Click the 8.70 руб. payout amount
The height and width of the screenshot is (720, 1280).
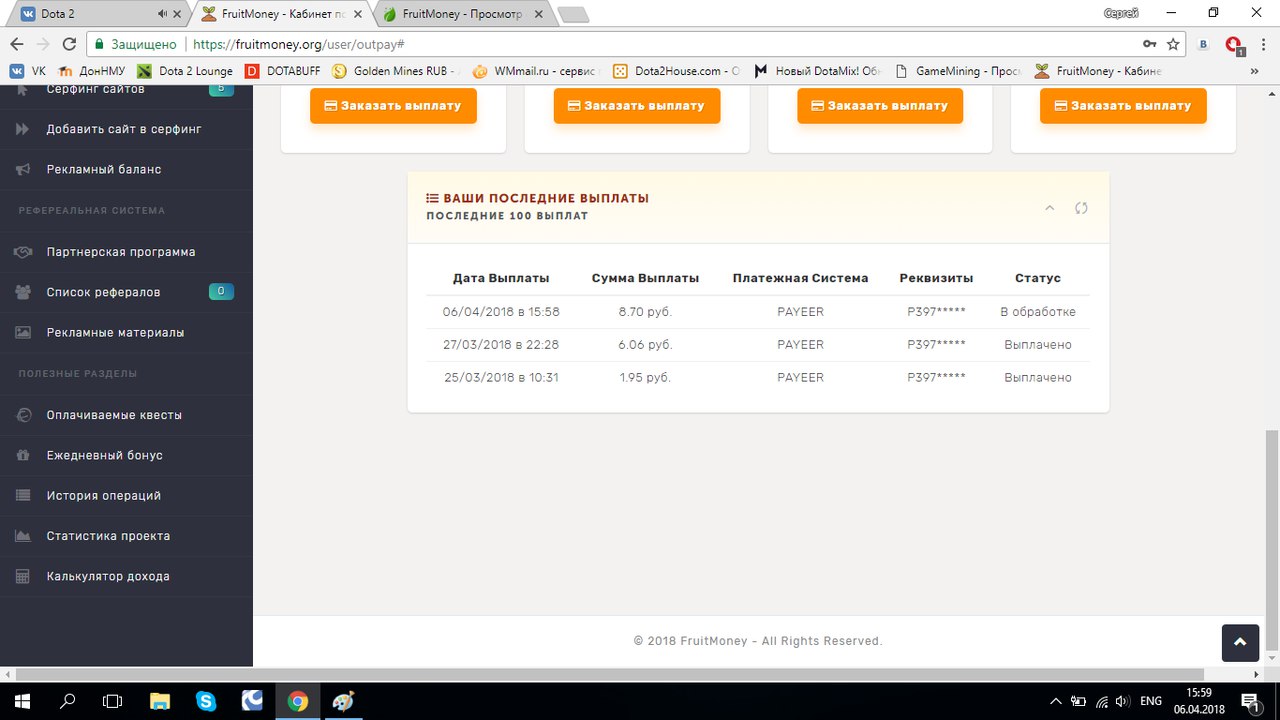[645, 312]
